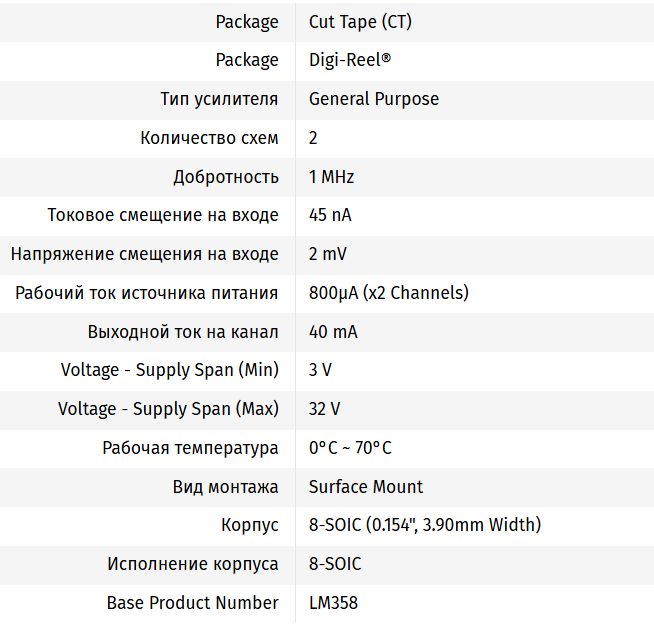Click 'Voltage - Supply Span (Min)' label
This screenshot has height=634, width=654.
coord(170,370)
